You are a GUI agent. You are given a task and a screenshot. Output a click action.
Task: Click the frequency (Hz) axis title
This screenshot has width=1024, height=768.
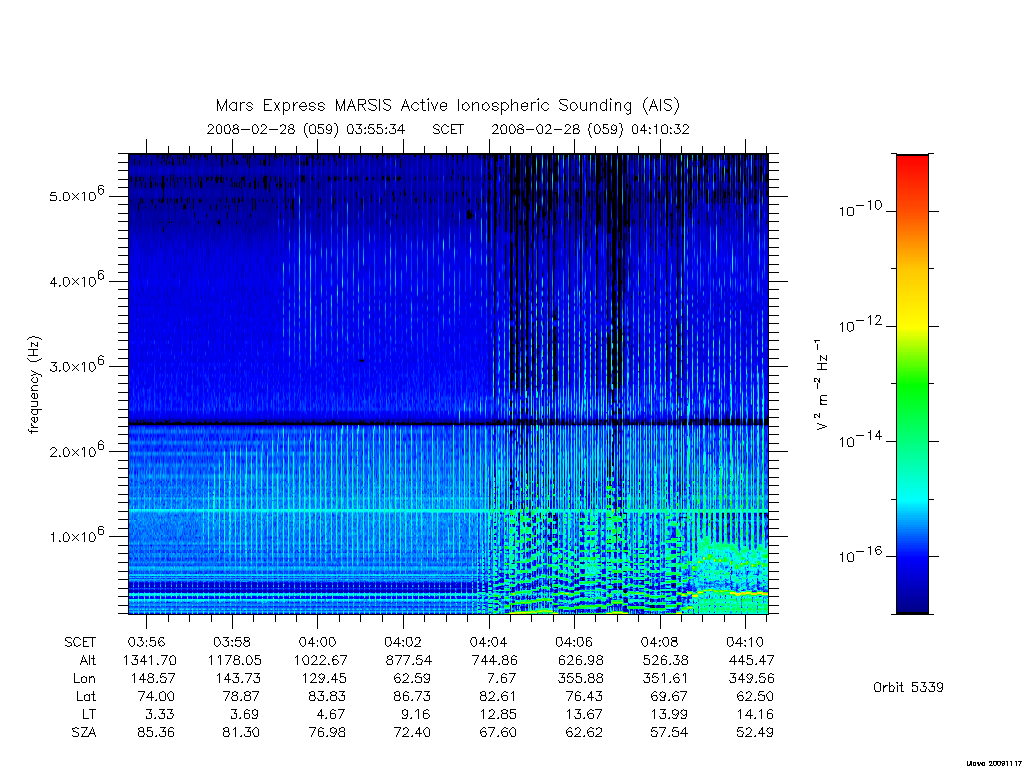[34, 385]
